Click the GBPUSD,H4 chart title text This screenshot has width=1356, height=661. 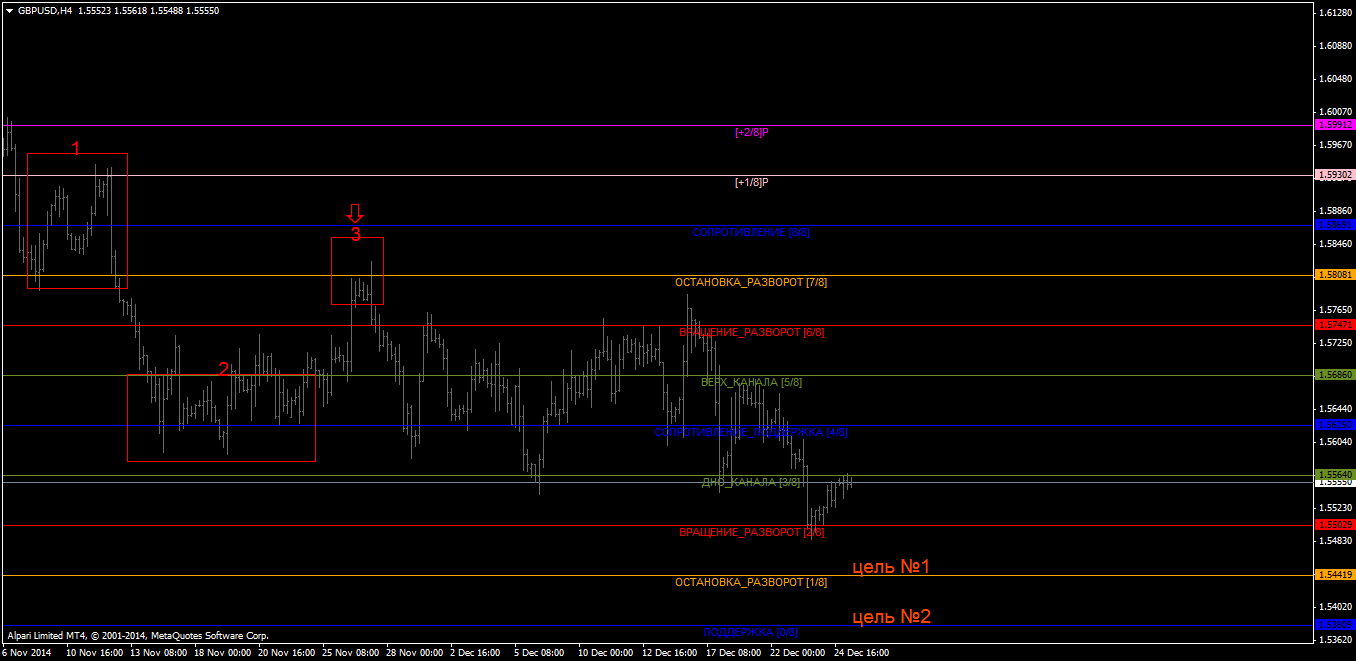[45, 10]
